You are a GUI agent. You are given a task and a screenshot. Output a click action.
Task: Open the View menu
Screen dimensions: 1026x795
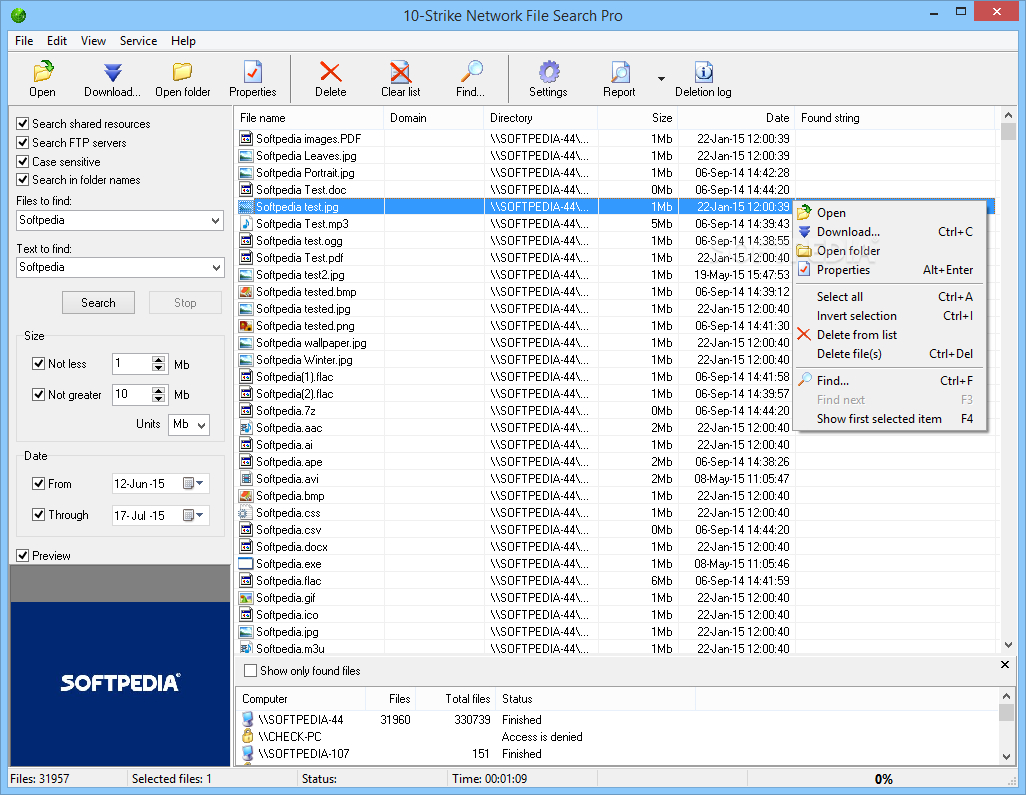click(x=94, y=41)
